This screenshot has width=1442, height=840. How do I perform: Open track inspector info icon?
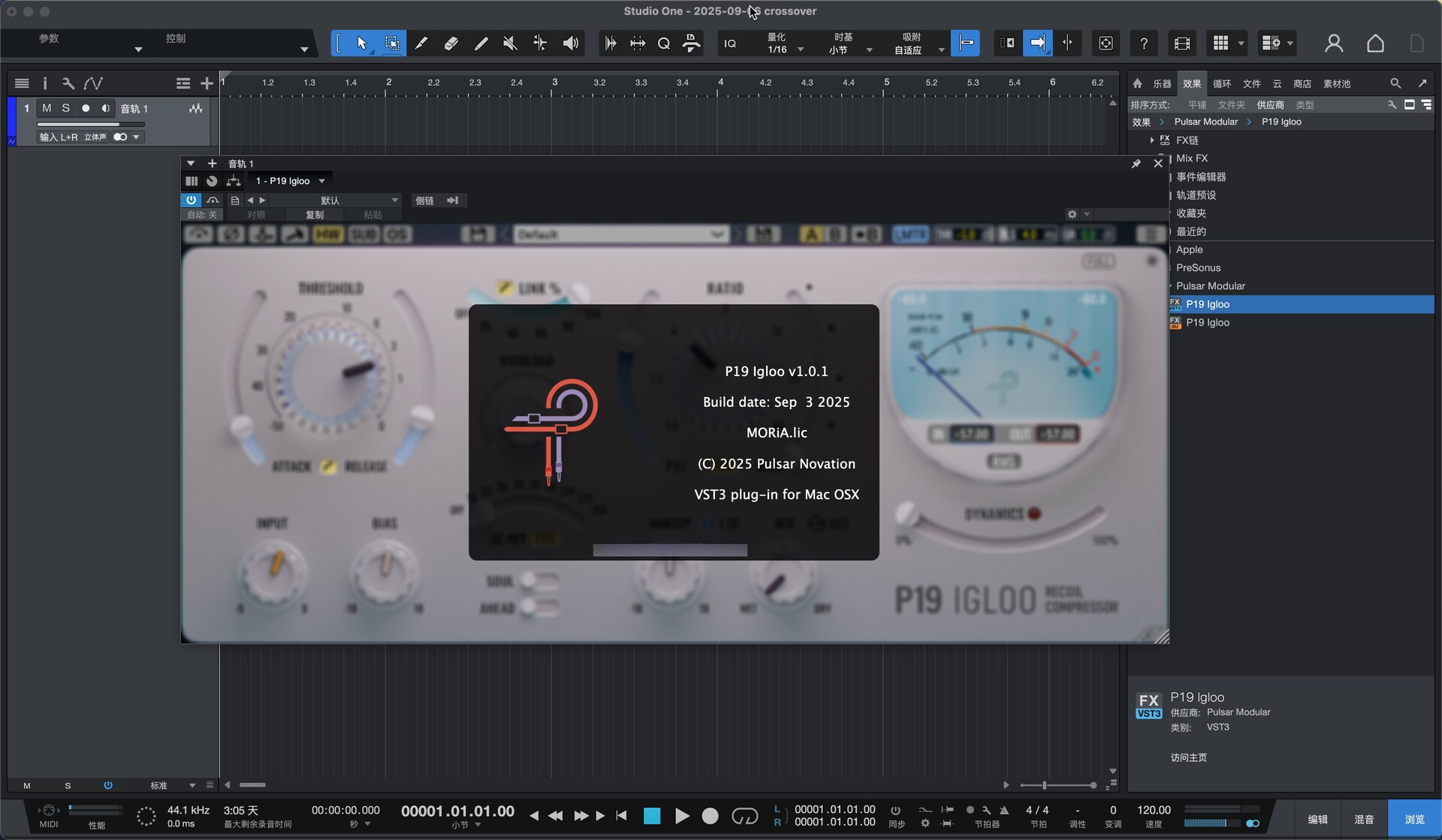pos(44,83)
